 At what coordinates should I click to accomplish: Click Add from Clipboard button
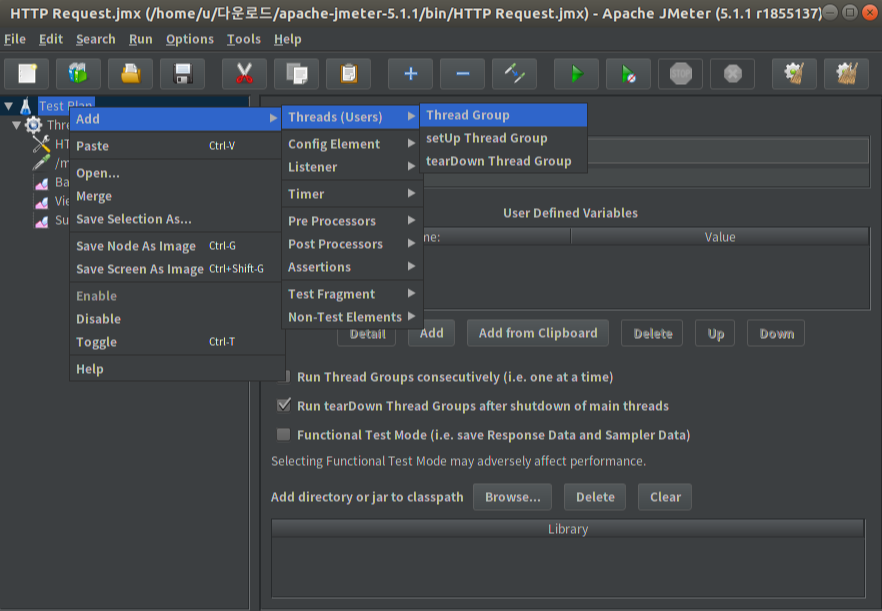538,333
